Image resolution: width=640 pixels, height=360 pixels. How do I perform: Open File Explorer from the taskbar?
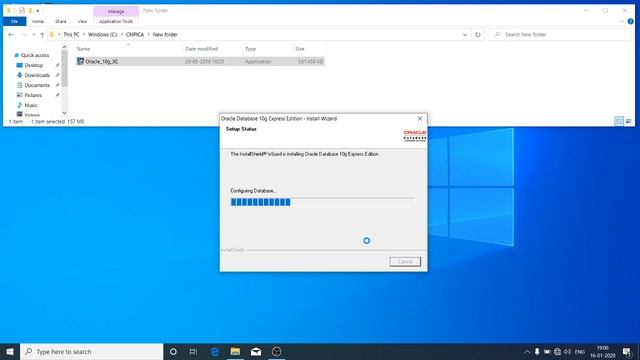tap(235, 351)
